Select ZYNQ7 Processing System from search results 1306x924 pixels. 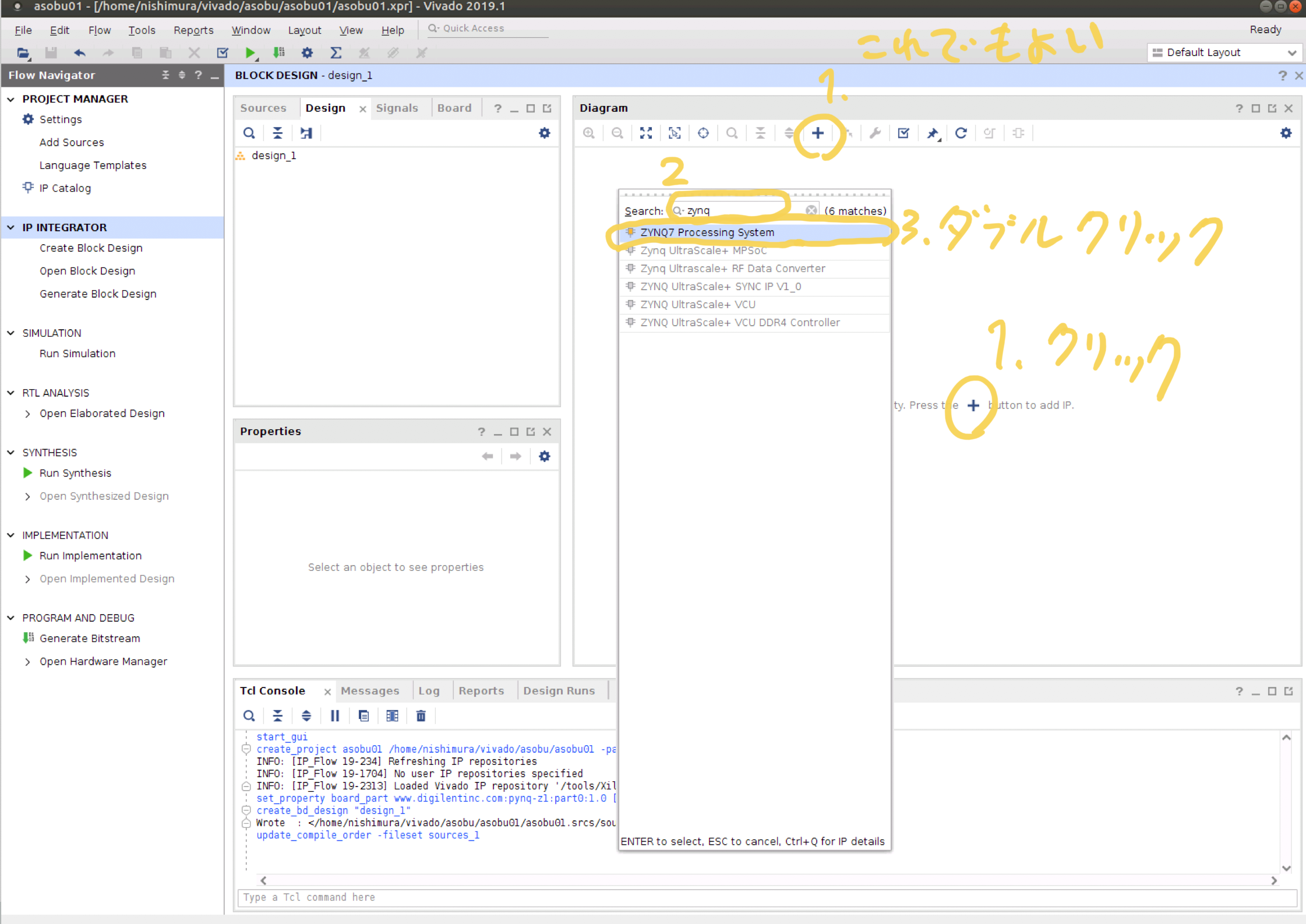pos(708,232)
